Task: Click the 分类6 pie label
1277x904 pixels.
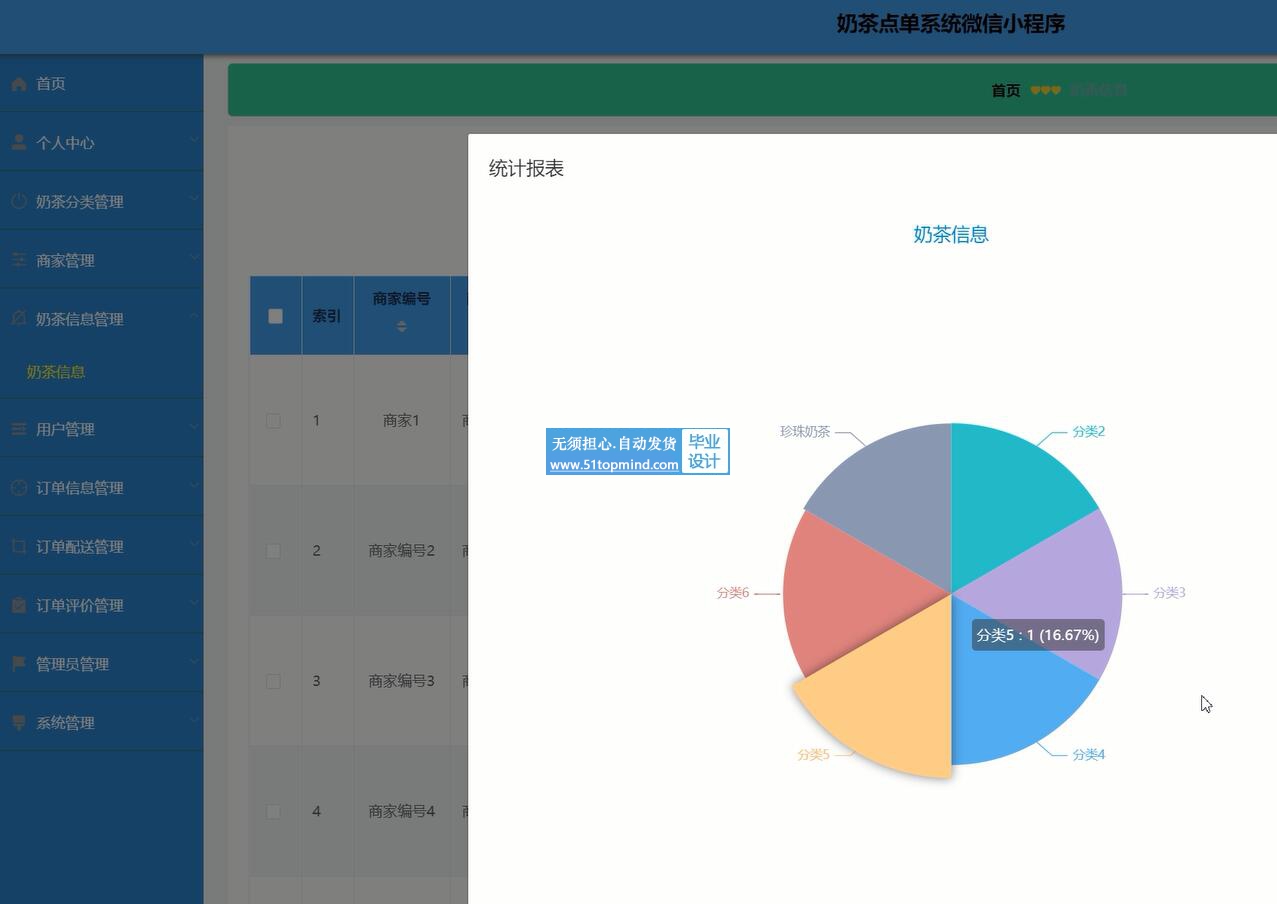Action: pos(732,593)
